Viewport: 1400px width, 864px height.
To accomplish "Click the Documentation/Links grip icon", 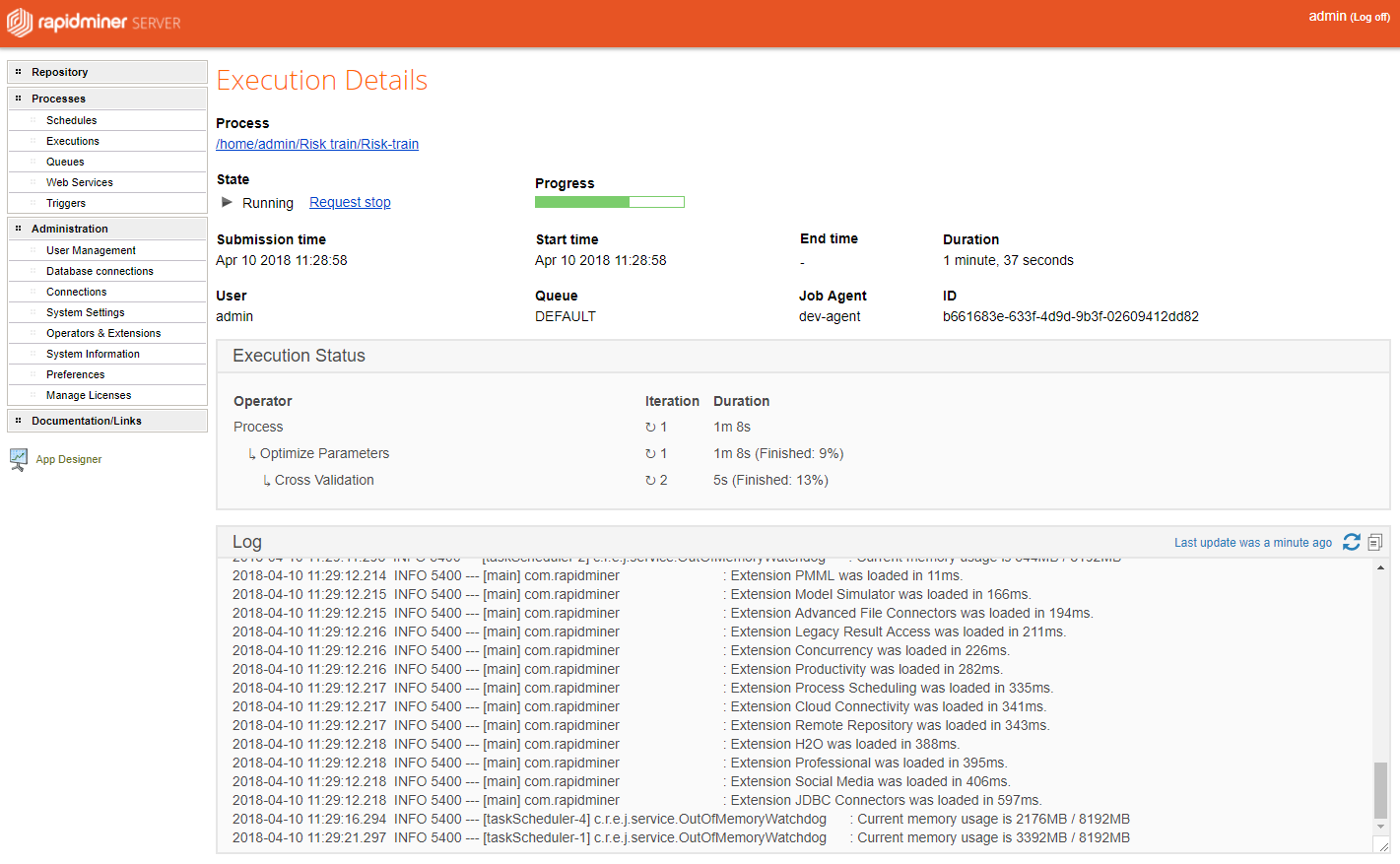I will tap(18, 421).
